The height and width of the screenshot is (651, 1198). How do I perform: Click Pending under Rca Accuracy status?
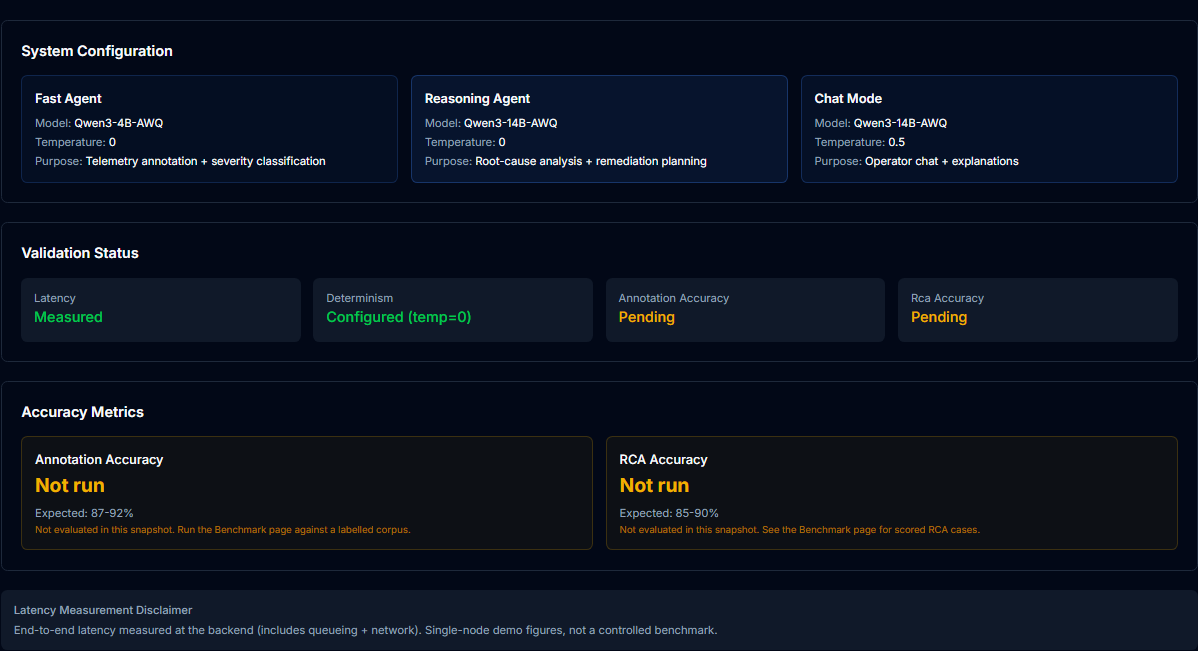[939, 317]
